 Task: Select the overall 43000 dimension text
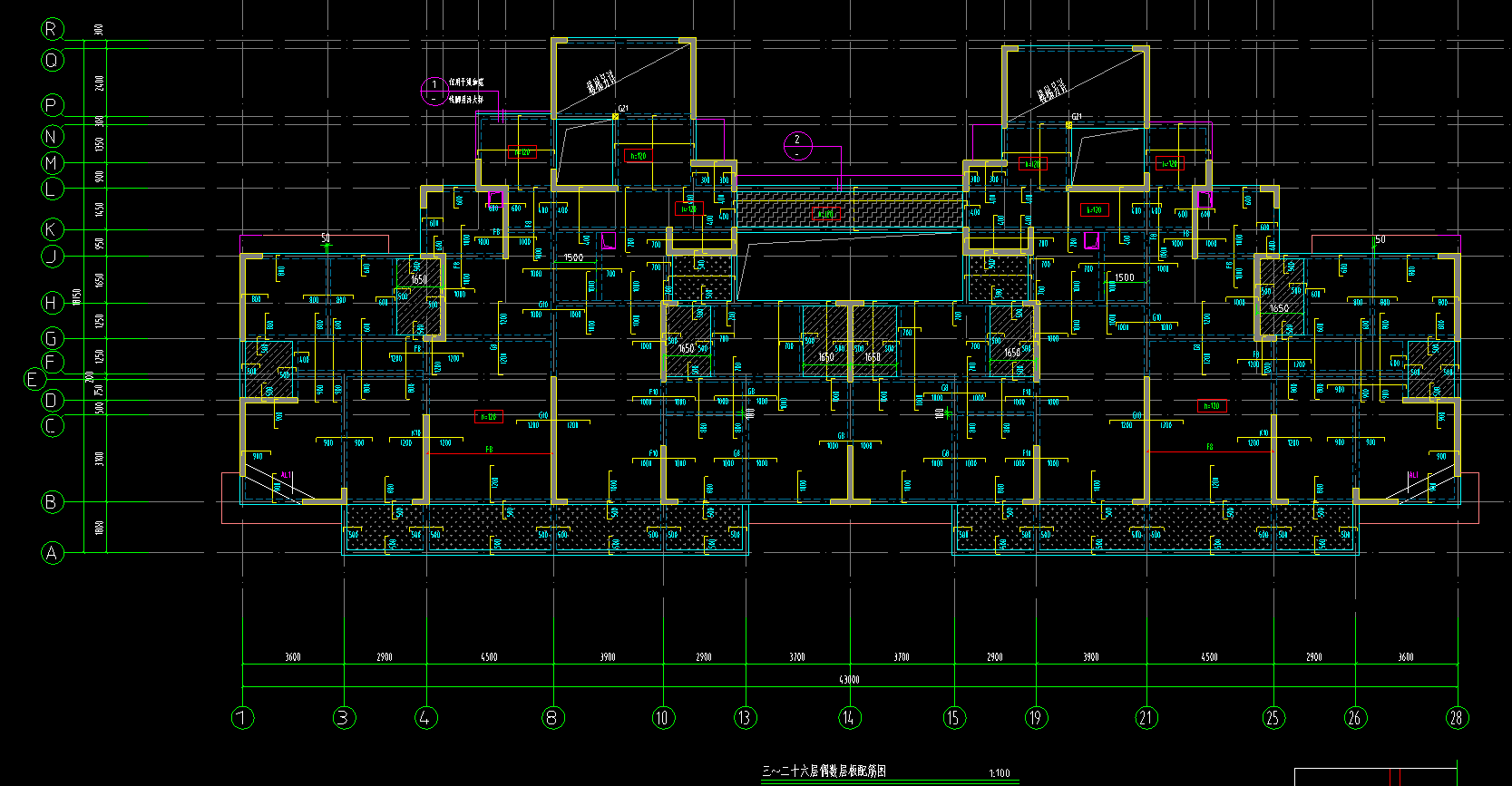point(849,679)
